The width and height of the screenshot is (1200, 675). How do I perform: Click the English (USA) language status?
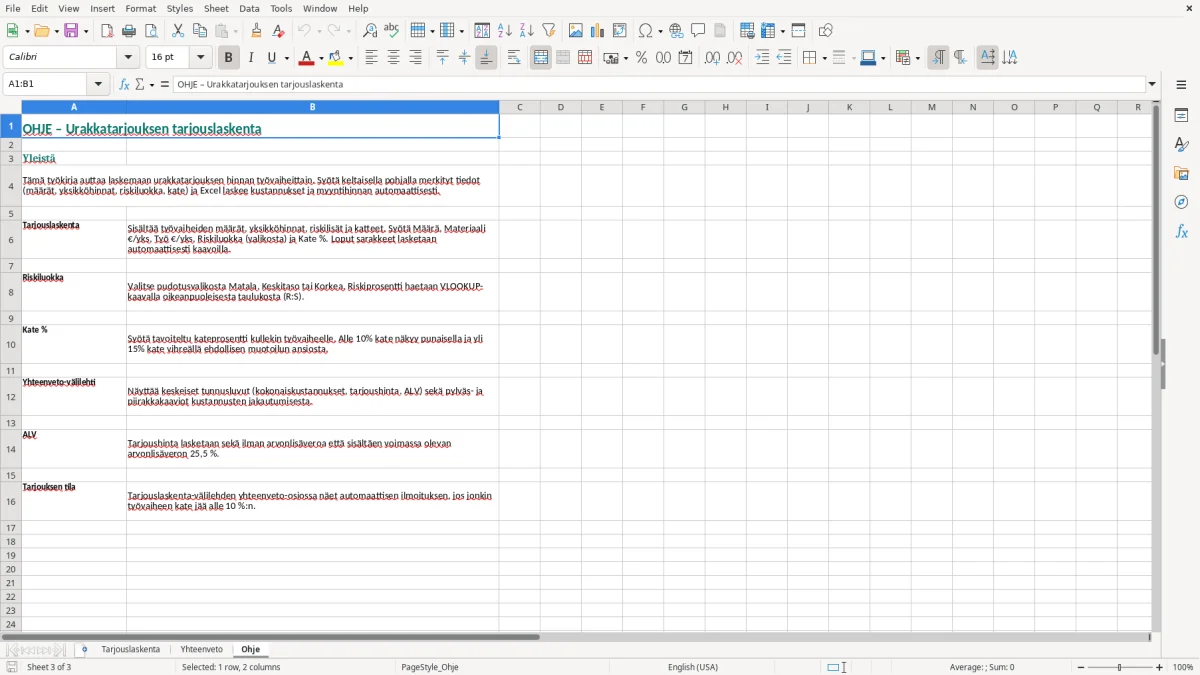[x=693, y=667]
